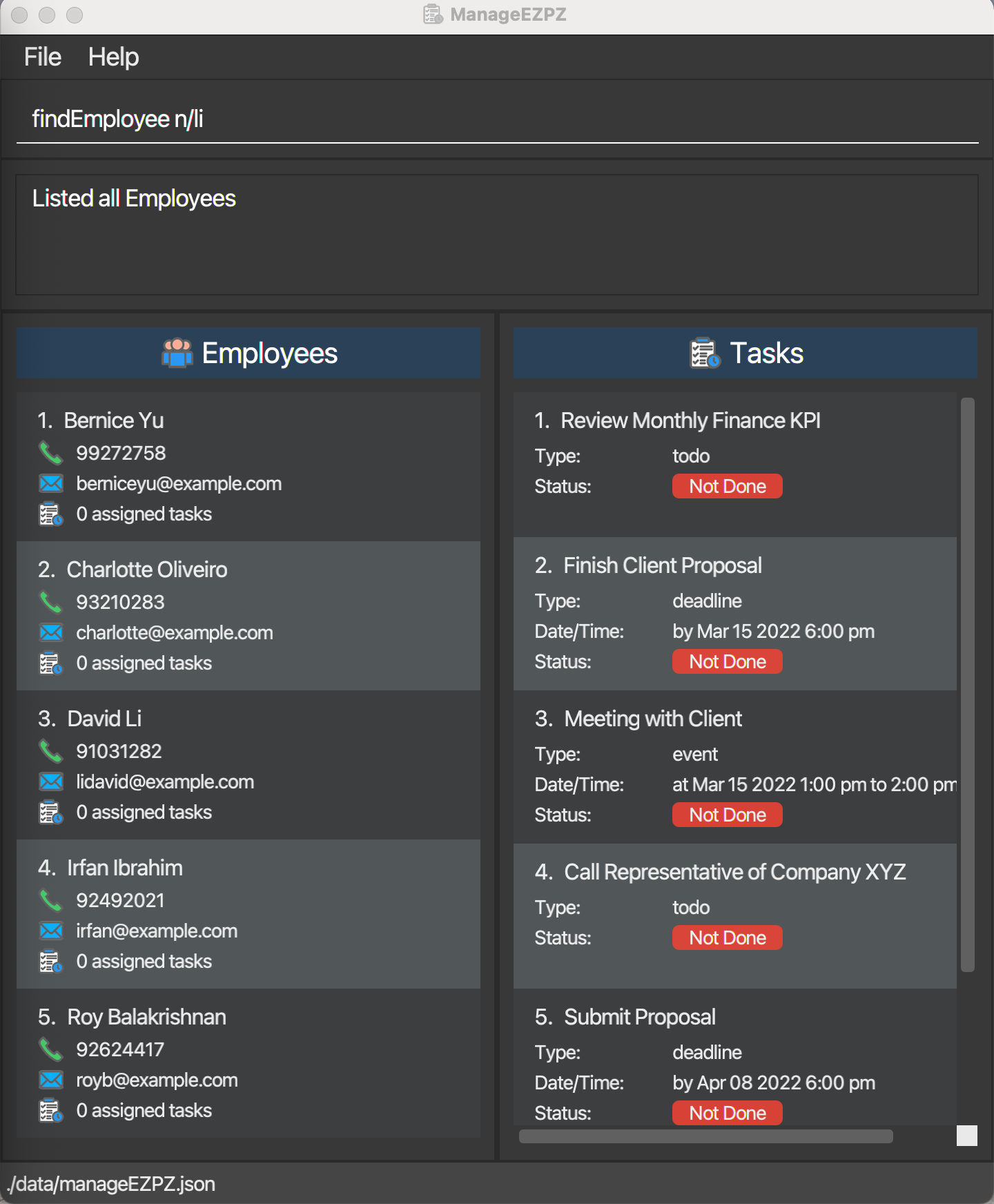
Task: Click phone number 92492021
Action: 120,900
